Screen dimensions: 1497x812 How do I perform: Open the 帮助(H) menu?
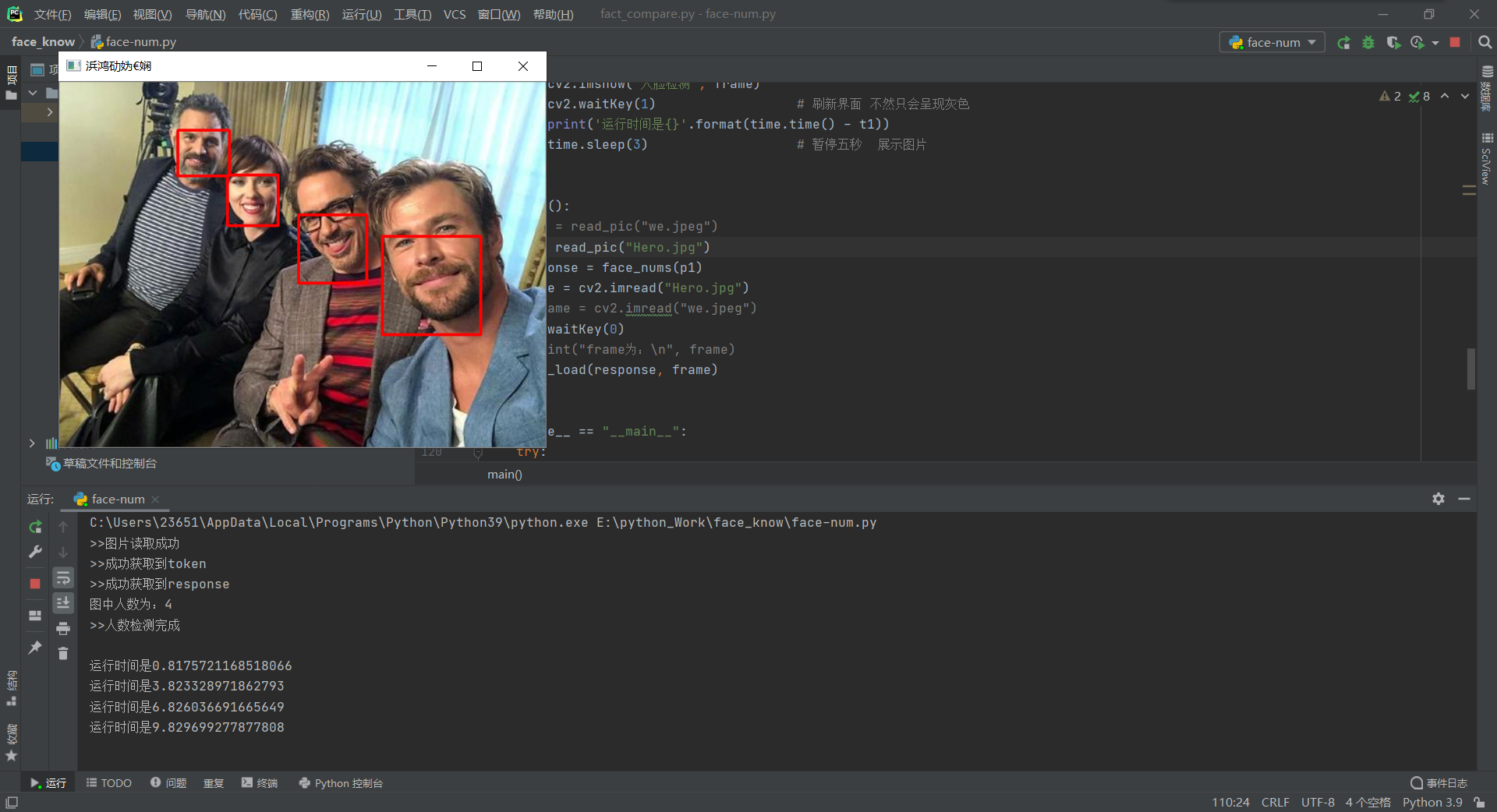pos(553,14)
